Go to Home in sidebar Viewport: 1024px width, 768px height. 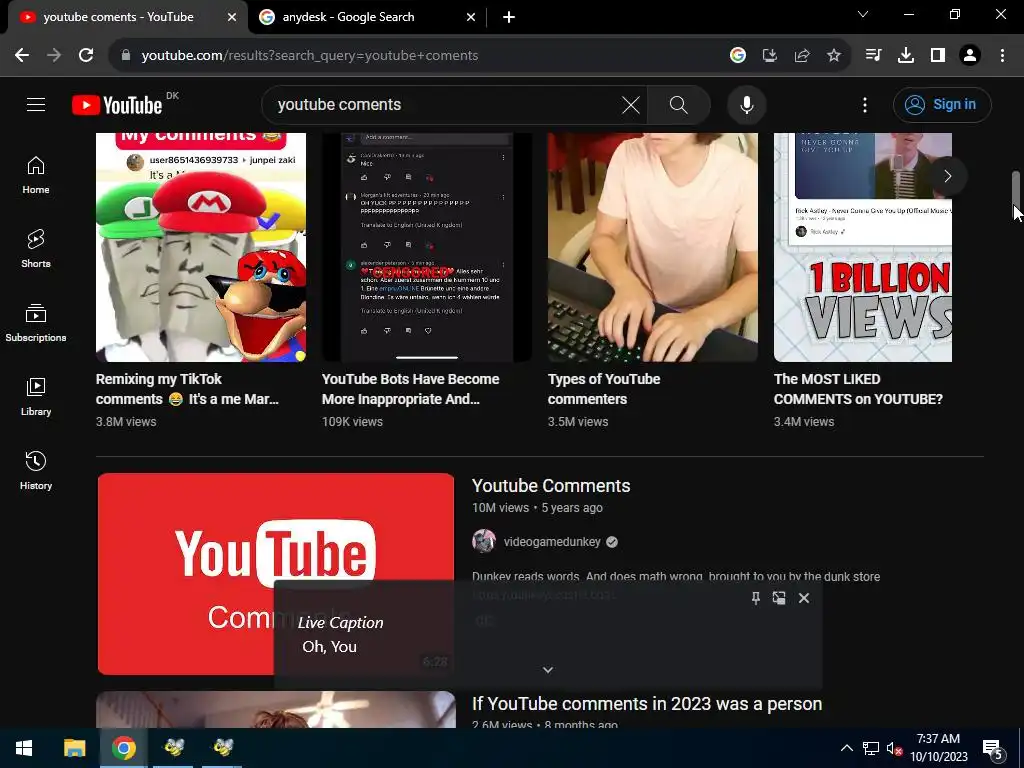tap(36, 175)
